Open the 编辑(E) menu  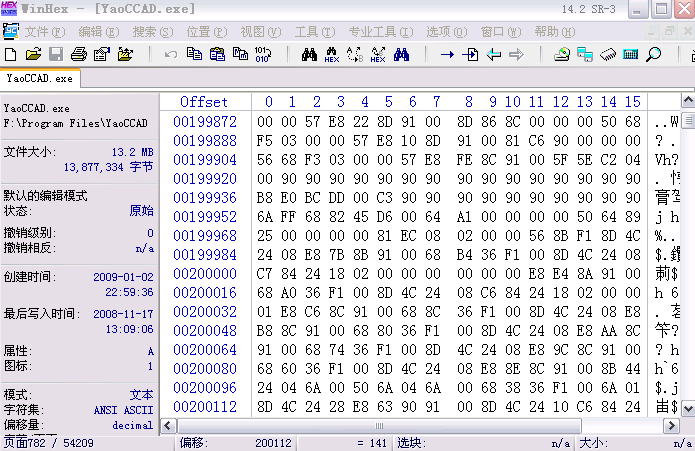[x=99, y=32]
